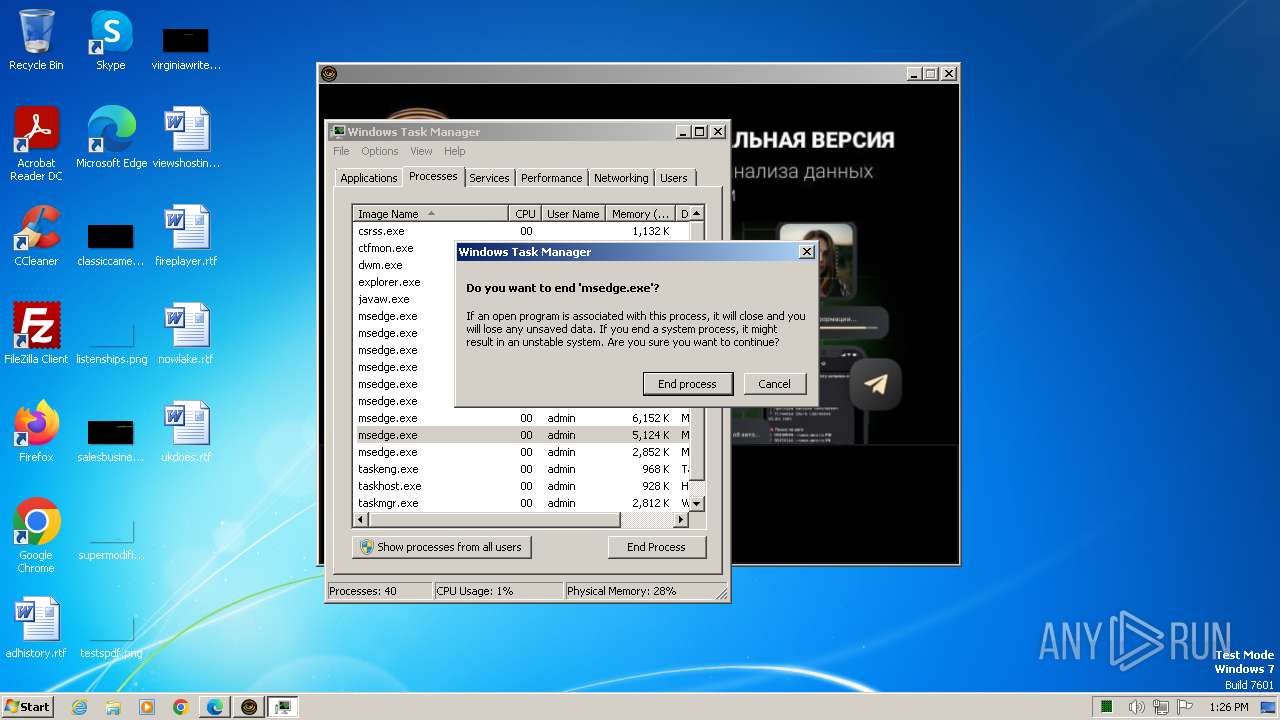Click the End Process button in Task Manager
Screen dimensions: 1280x720
(656, 547)
